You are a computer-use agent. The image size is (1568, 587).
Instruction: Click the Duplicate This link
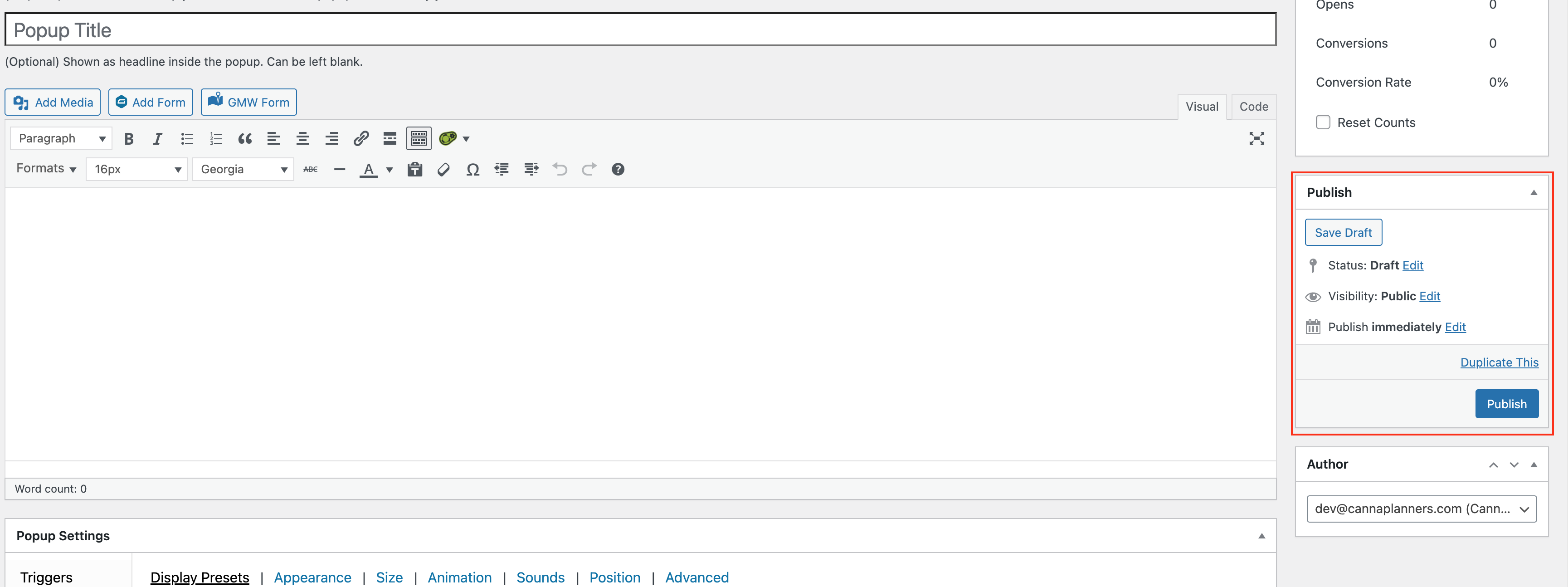[x=1499, y=362]
